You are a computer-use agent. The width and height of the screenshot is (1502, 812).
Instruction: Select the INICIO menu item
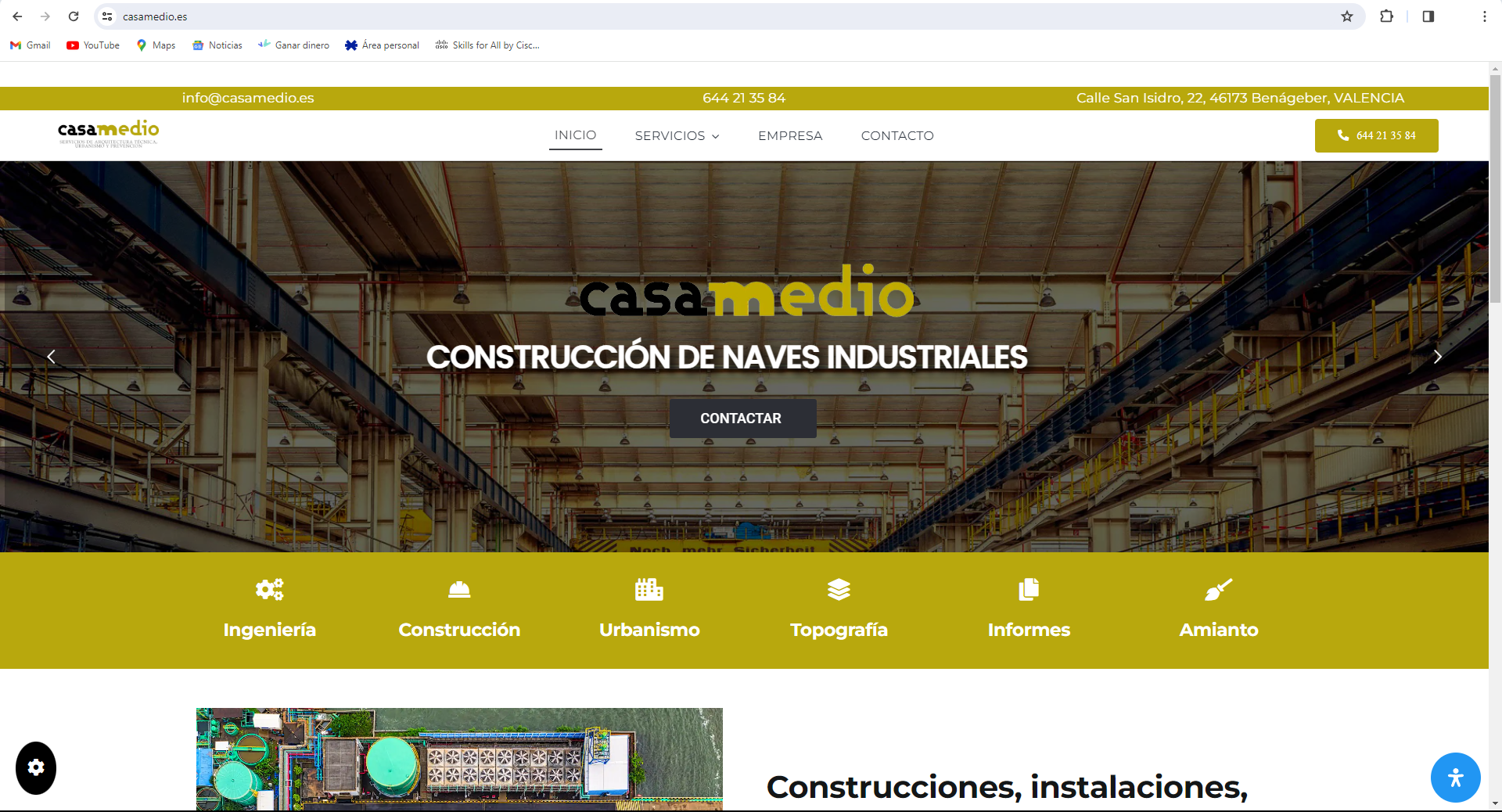click(x=575, y=135)
